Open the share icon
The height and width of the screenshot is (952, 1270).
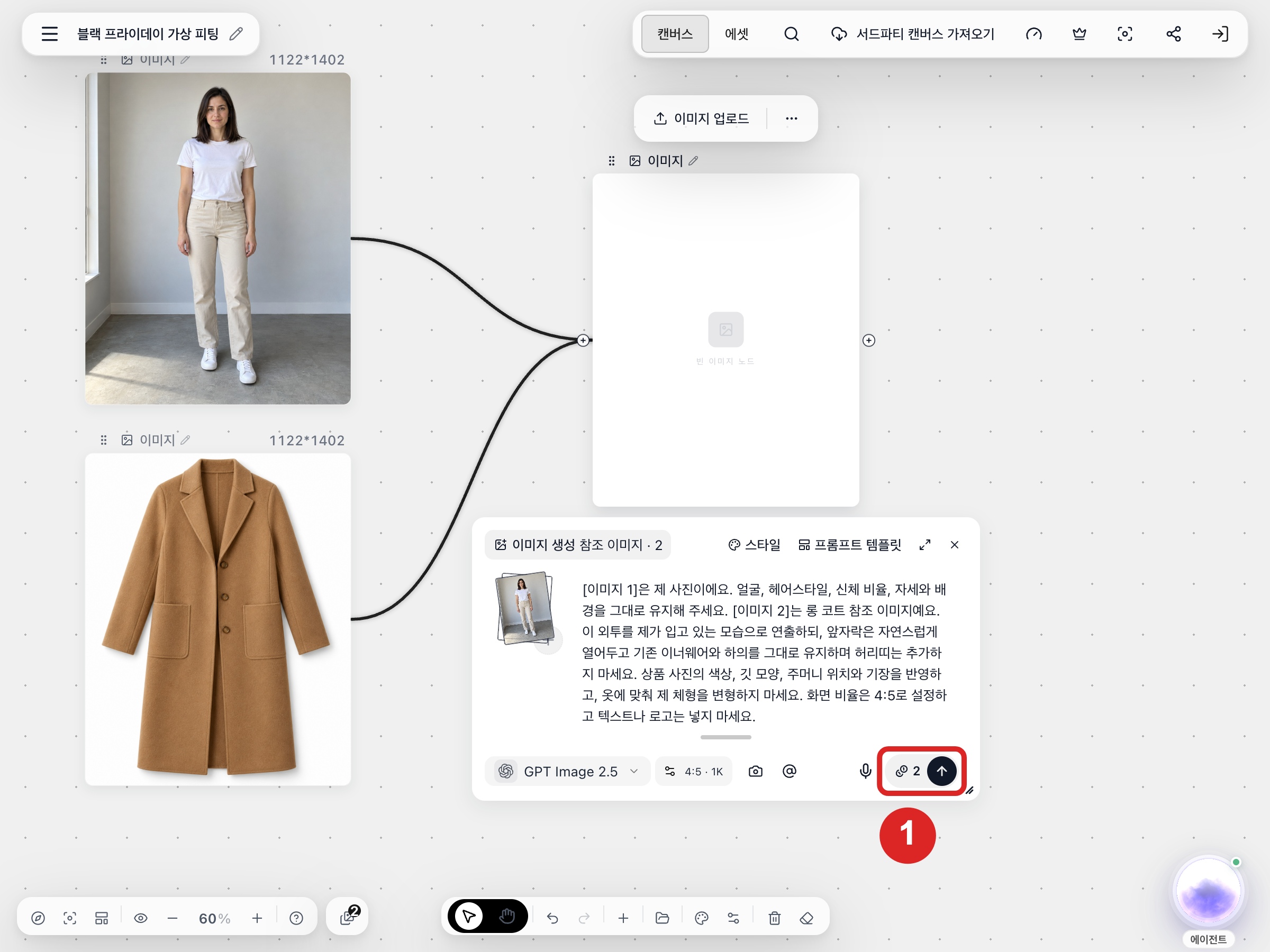1173,34
